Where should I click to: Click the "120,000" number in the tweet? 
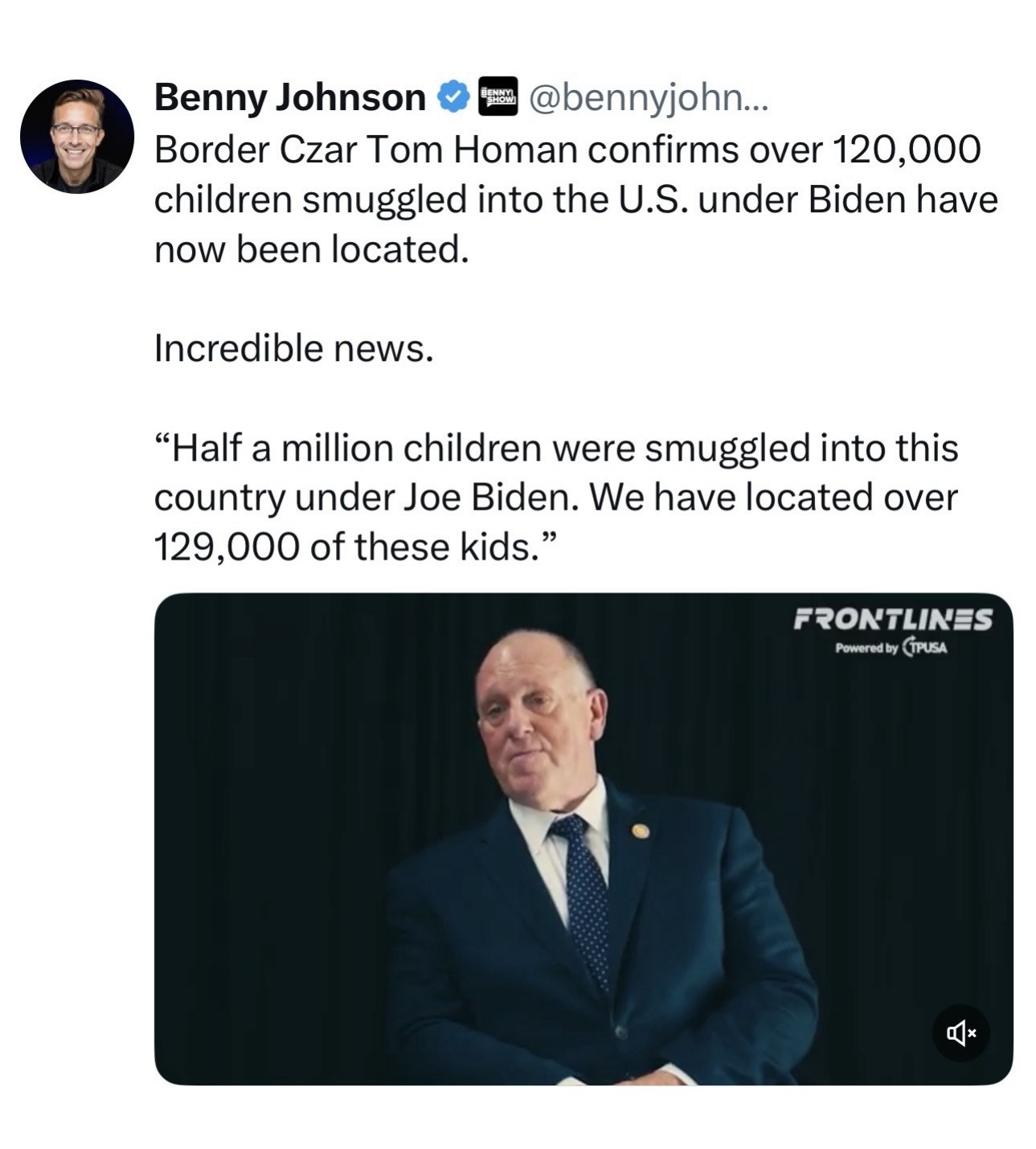pyautogui.click(x=907, y=150)
